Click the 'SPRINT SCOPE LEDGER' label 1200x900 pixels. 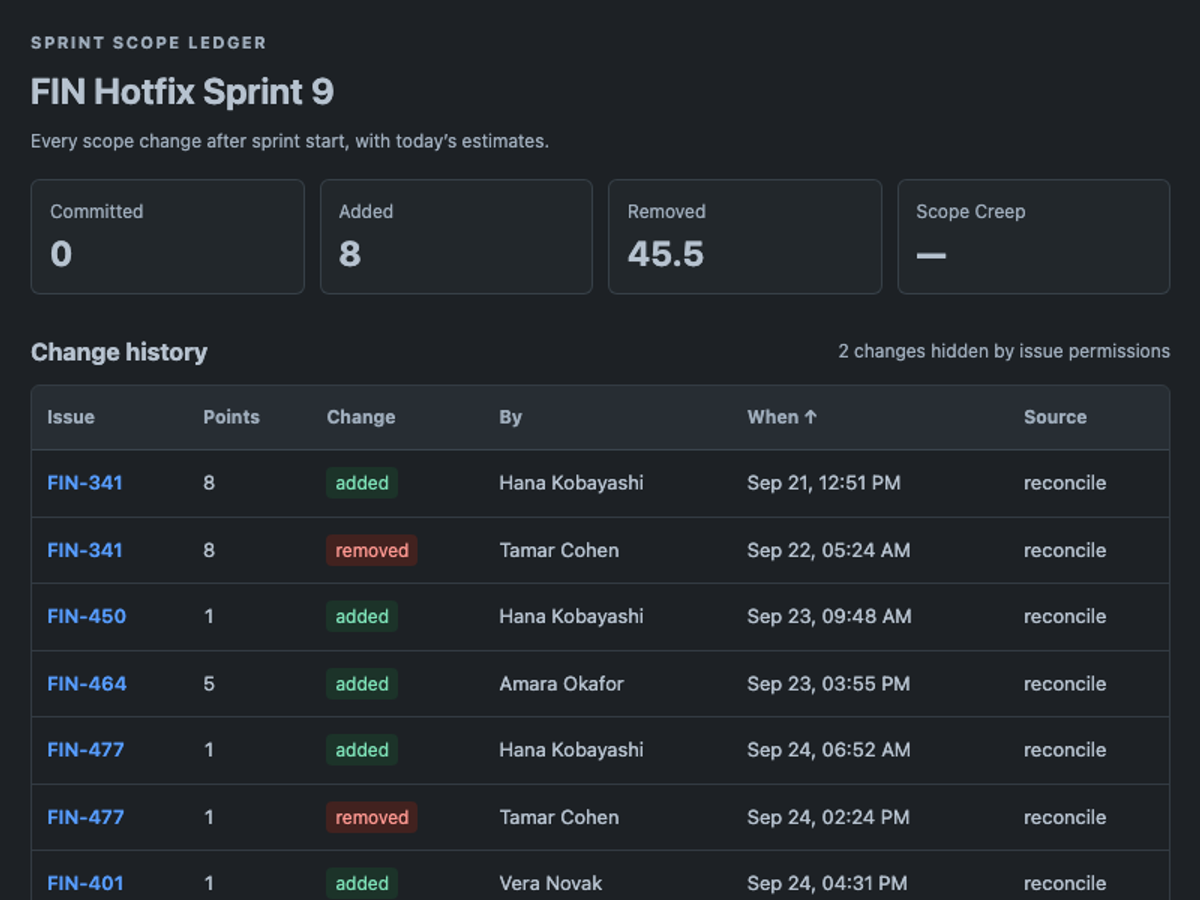point(149,43)
